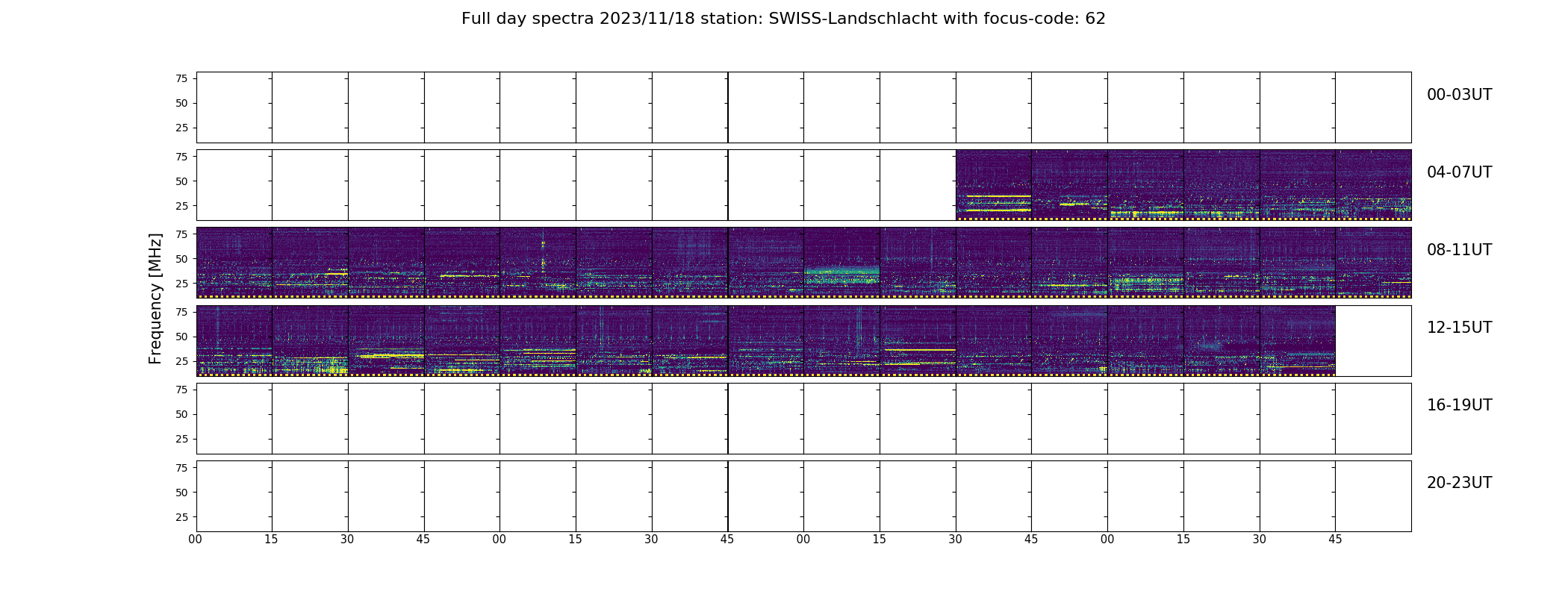The image size is (1568, 597).
Task: Select the 07:30 spectrogram panel in 04-07UT row
Action: pyautogui.click(x=1298, y=185)
